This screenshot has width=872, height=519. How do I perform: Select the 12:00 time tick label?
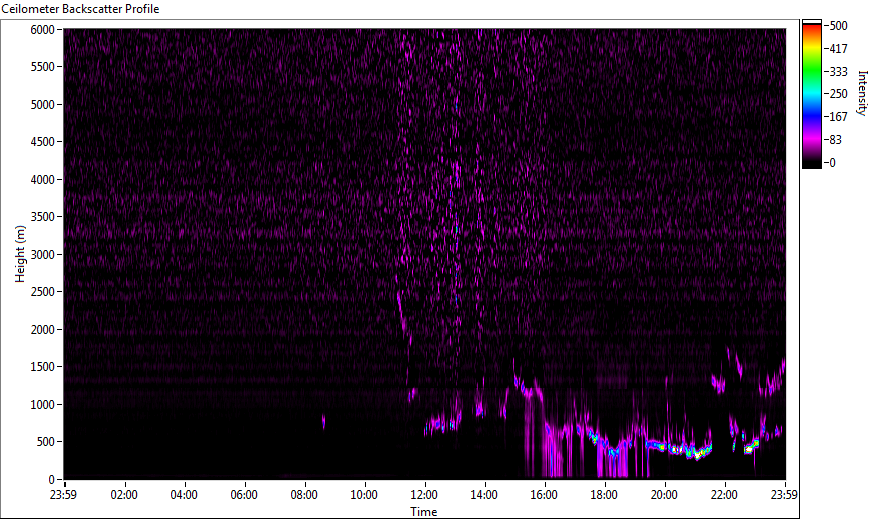coord(424,494)
